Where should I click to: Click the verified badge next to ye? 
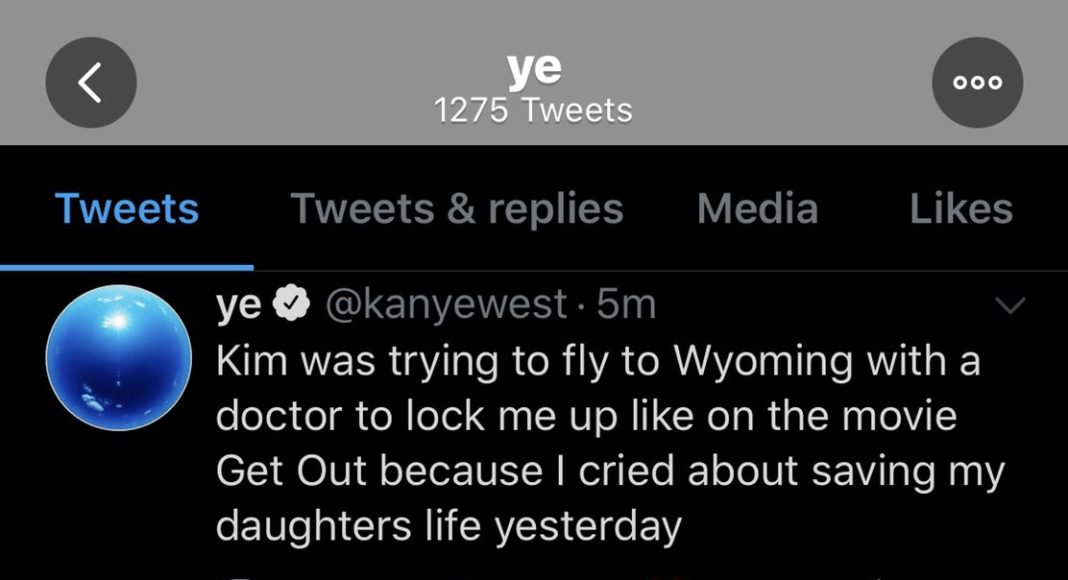tap(293, 304)
